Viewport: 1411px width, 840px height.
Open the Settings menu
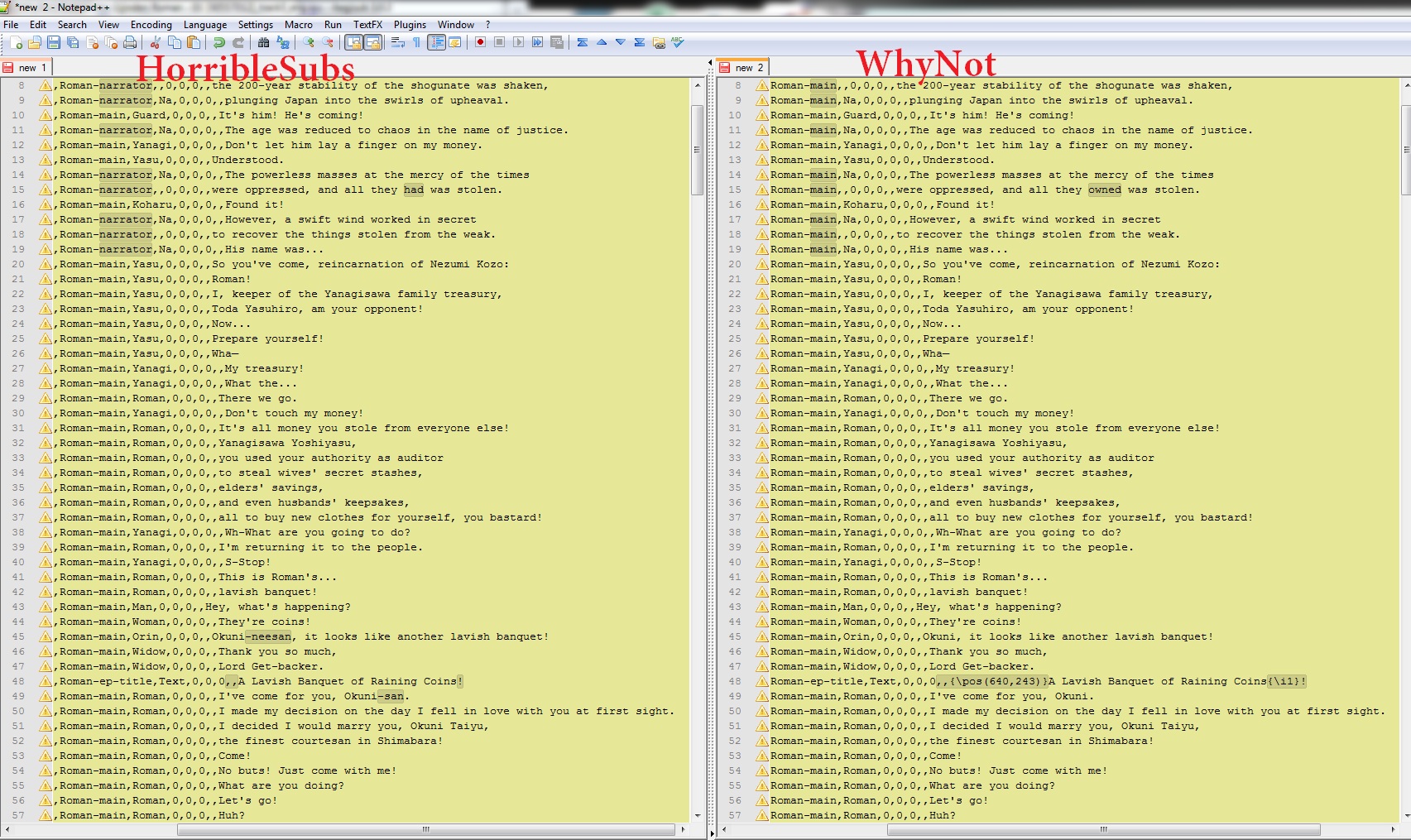[x=256, y=25]
